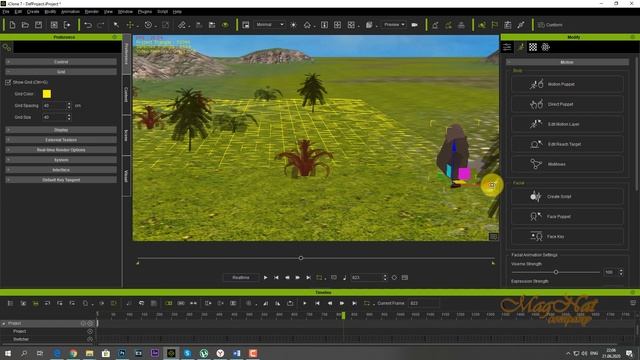Switch to the Content side tab

click(126, 95)
